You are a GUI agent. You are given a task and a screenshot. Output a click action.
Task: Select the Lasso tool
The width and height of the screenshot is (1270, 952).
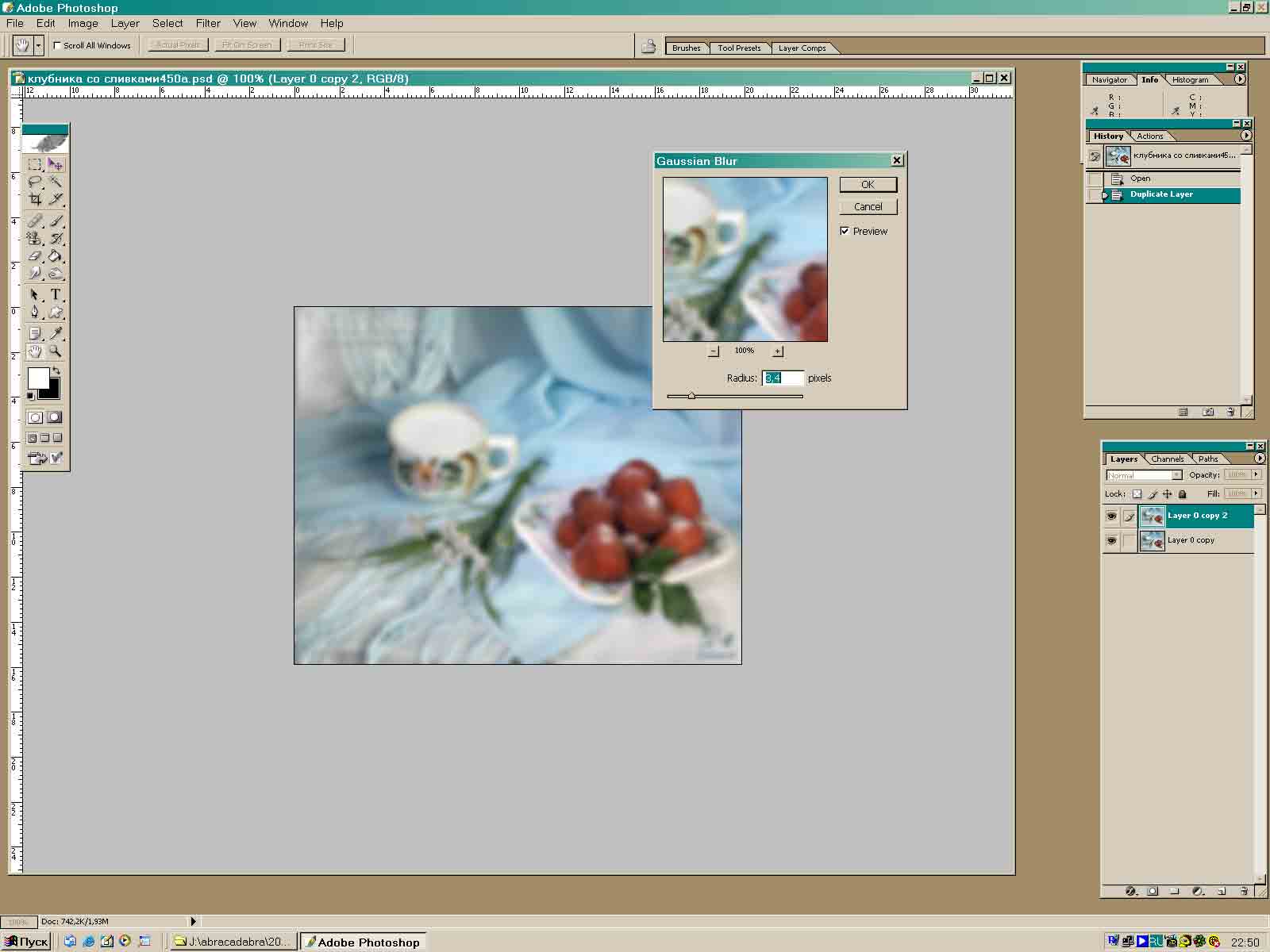tap(35, 182)
